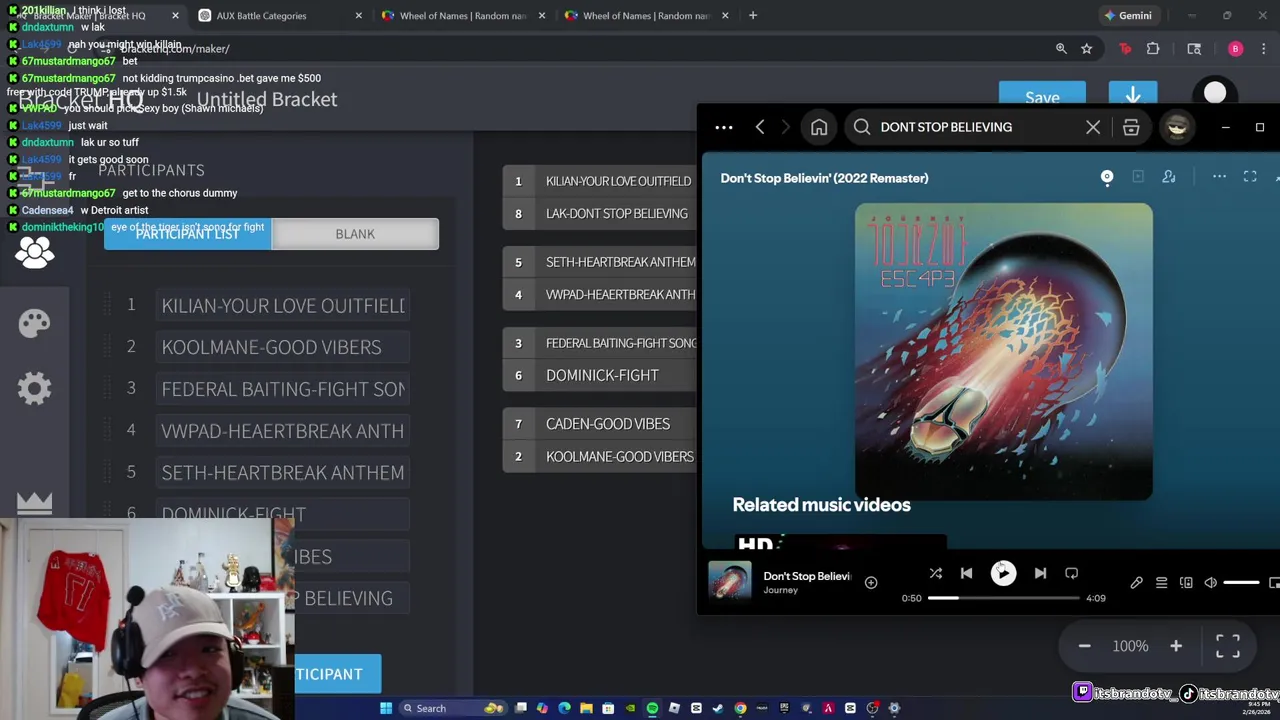
Task: Edit participant FEDERAL BAITING-FIGHT SONG field
Action: [x=283, y=389]
